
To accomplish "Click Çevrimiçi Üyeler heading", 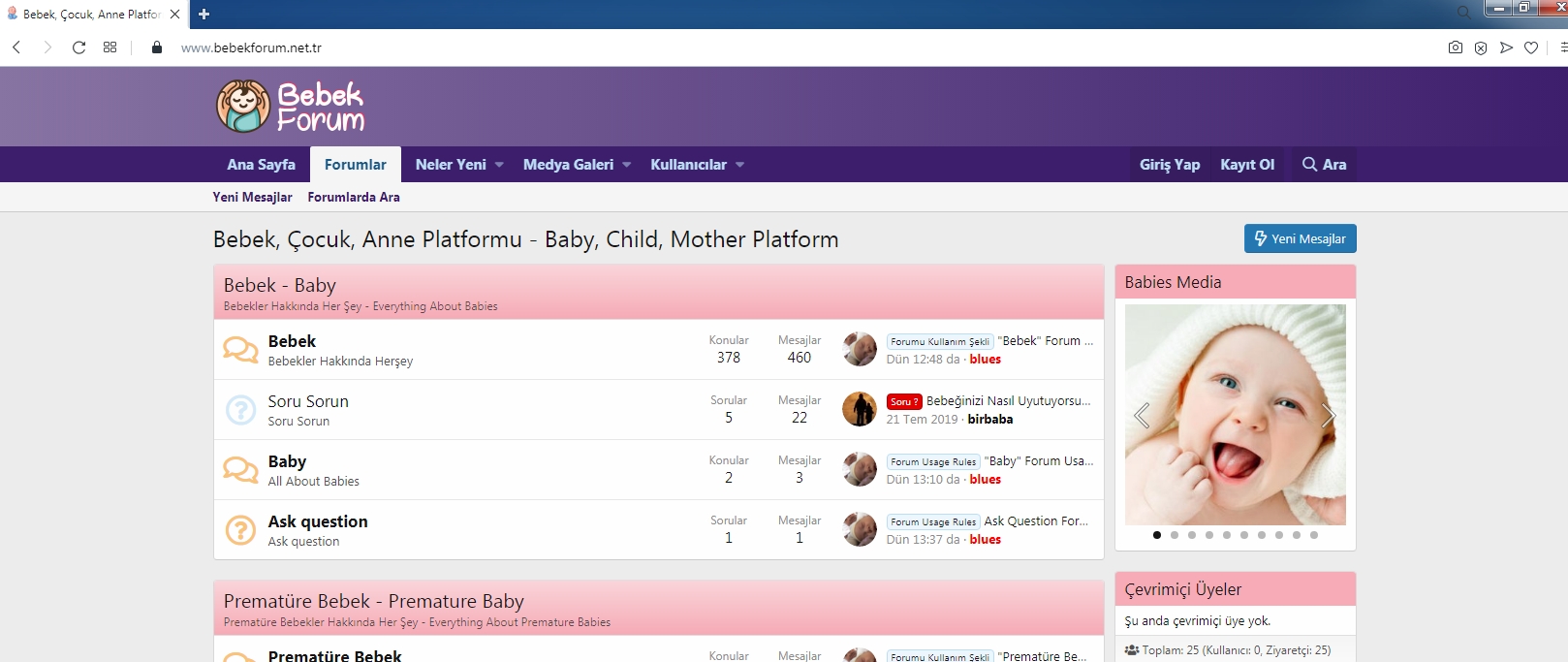I will coord(1183,589).
